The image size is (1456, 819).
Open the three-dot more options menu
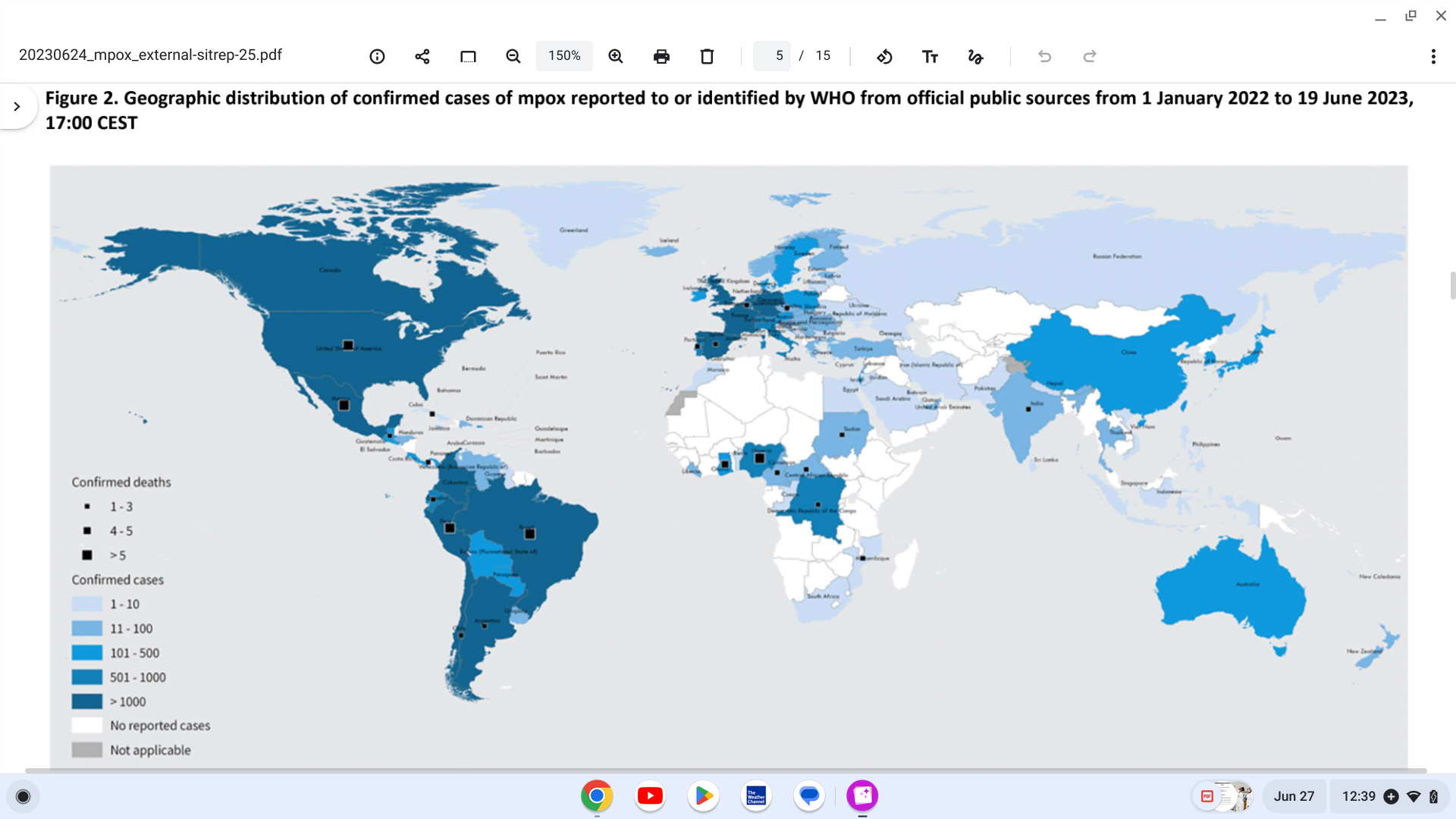point(1433,56)
